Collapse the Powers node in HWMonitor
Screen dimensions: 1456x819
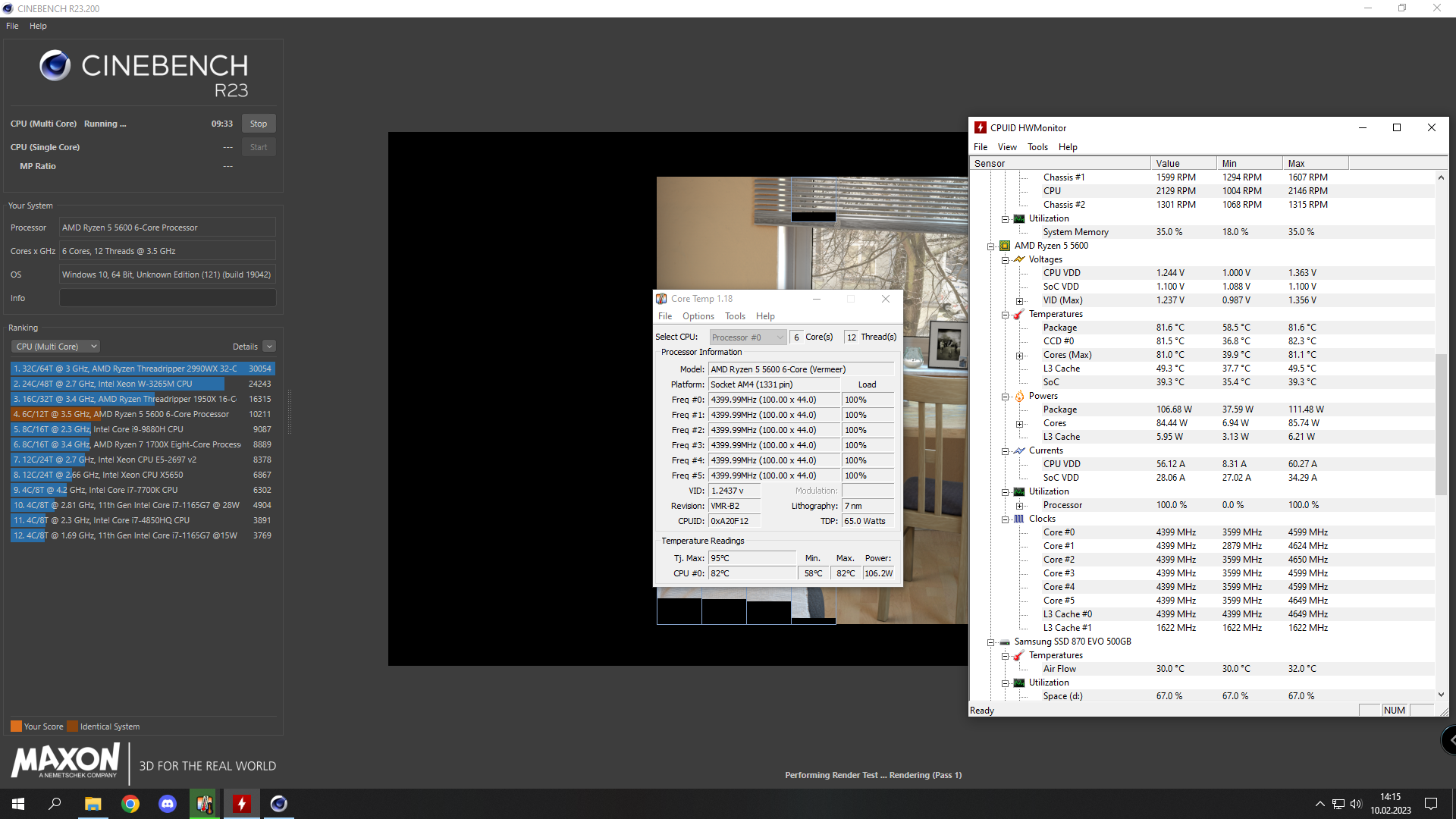point(1005,396)
